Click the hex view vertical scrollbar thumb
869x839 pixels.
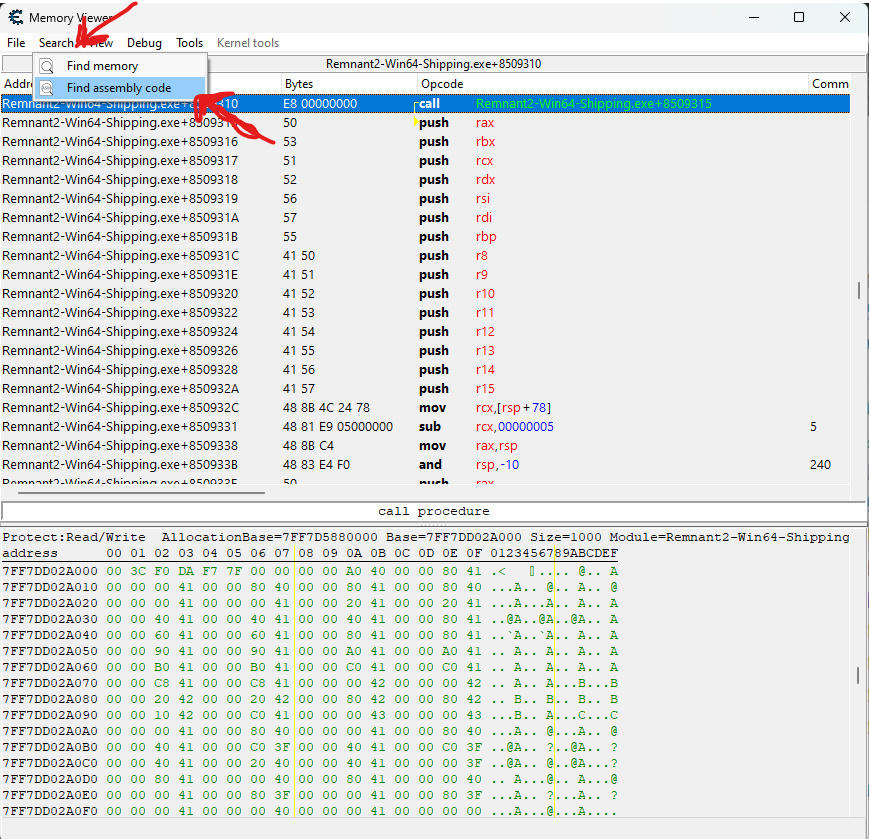pos(858,675)
